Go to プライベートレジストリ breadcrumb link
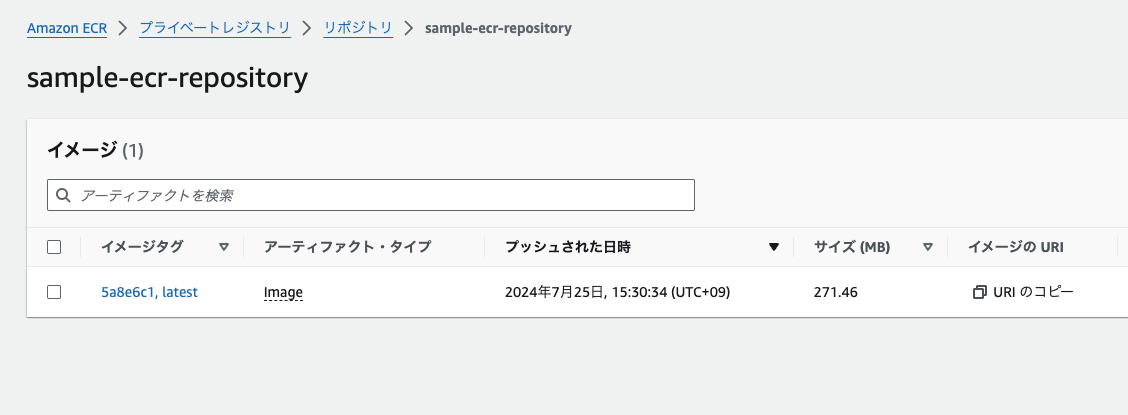1128x415 pixels. 215,29
